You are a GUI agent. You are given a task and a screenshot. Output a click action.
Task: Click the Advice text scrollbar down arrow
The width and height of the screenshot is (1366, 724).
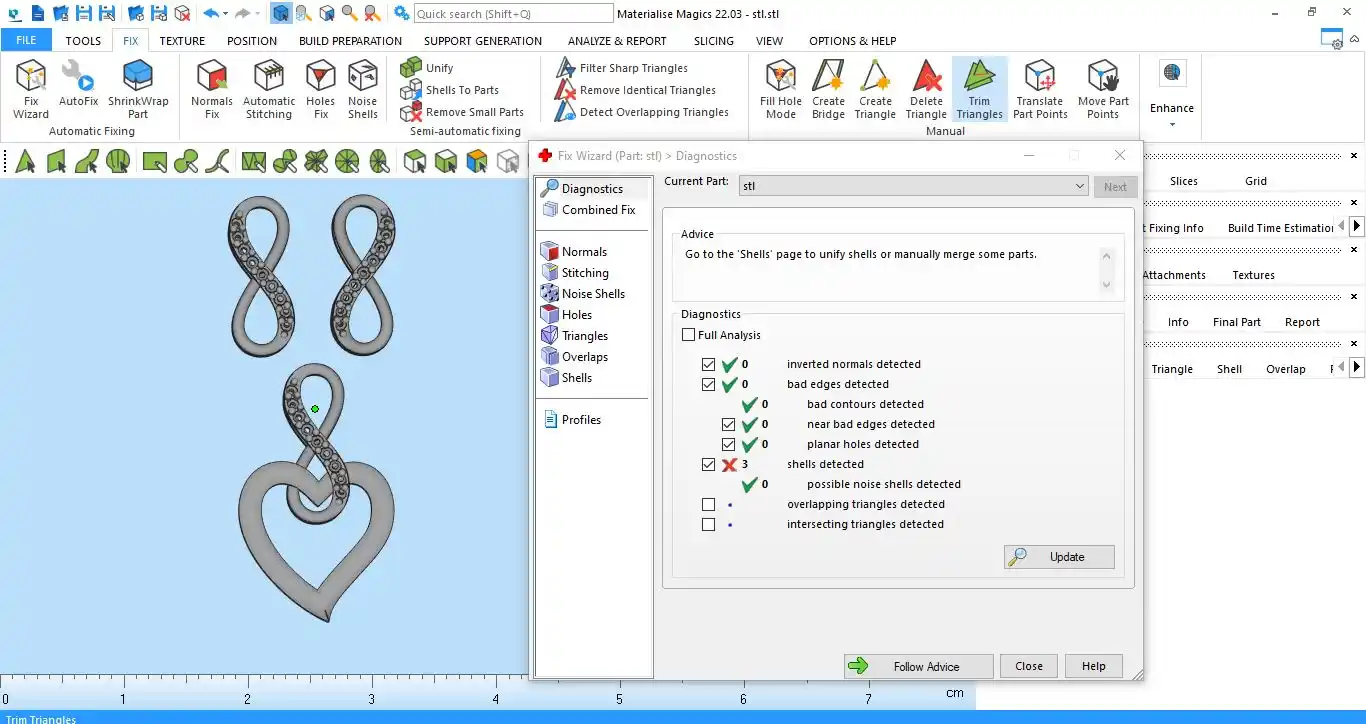[x=1106, y=285]
